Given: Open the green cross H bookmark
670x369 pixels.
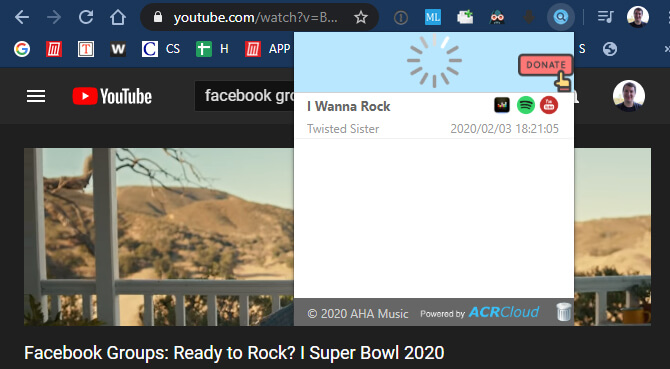Looking at the screenshot, I should pos(212,49).
